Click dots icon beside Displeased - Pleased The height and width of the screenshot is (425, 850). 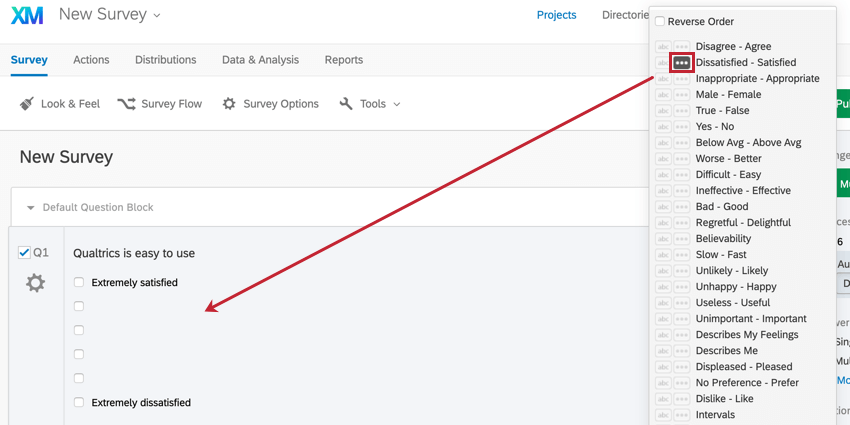click(681, 366)
